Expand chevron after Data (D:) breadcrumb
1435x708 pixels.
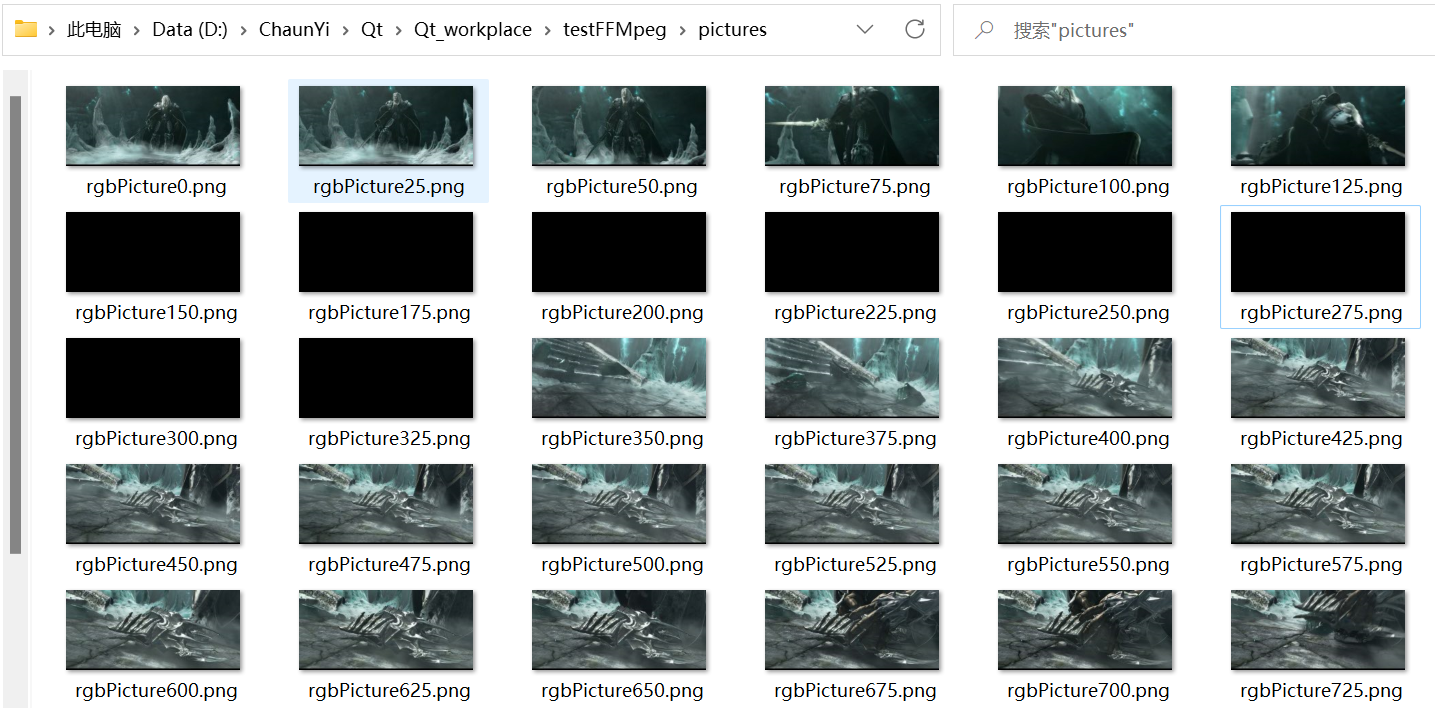point(243,30)
